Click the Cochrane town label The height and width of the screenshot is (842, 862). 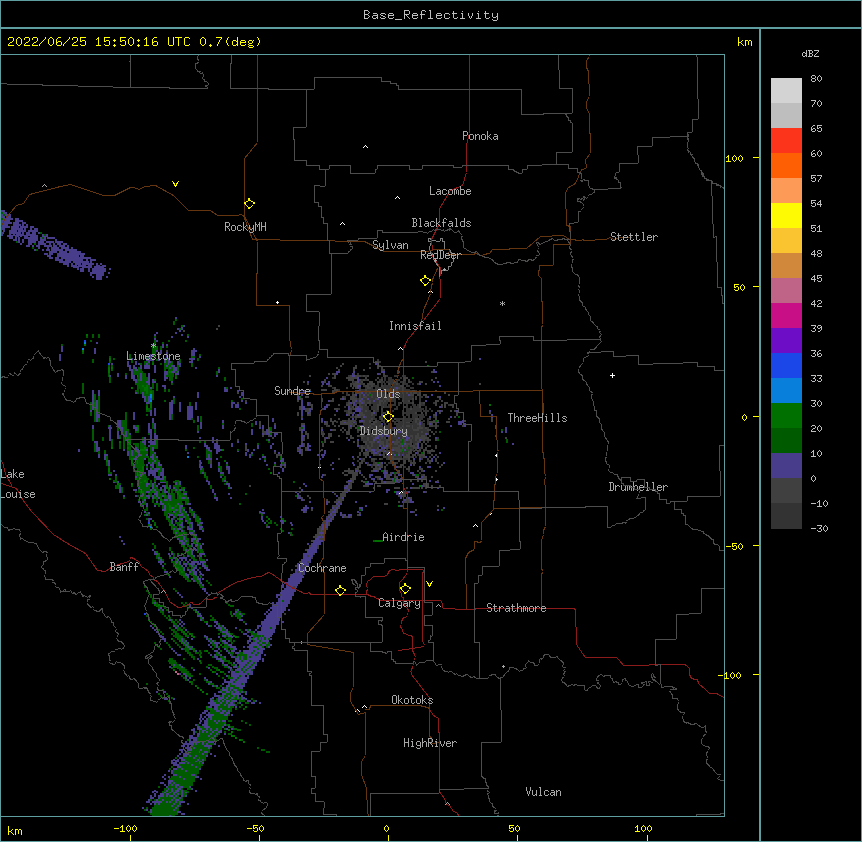(322, 568)
